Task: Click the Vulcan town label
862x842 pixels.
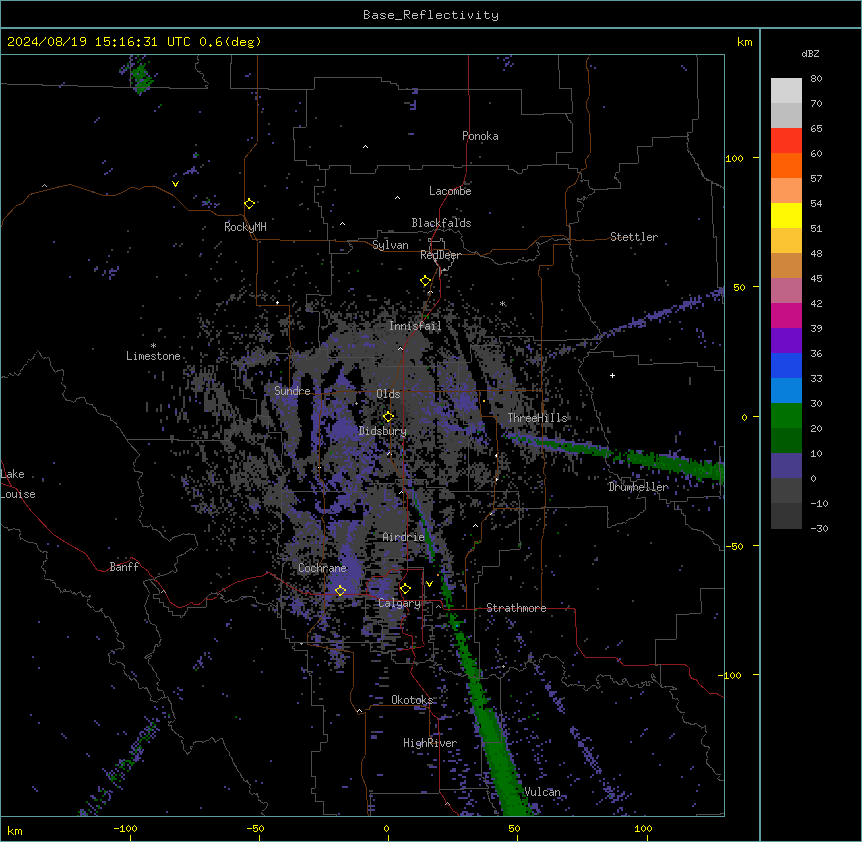Action: pos(543,792)
